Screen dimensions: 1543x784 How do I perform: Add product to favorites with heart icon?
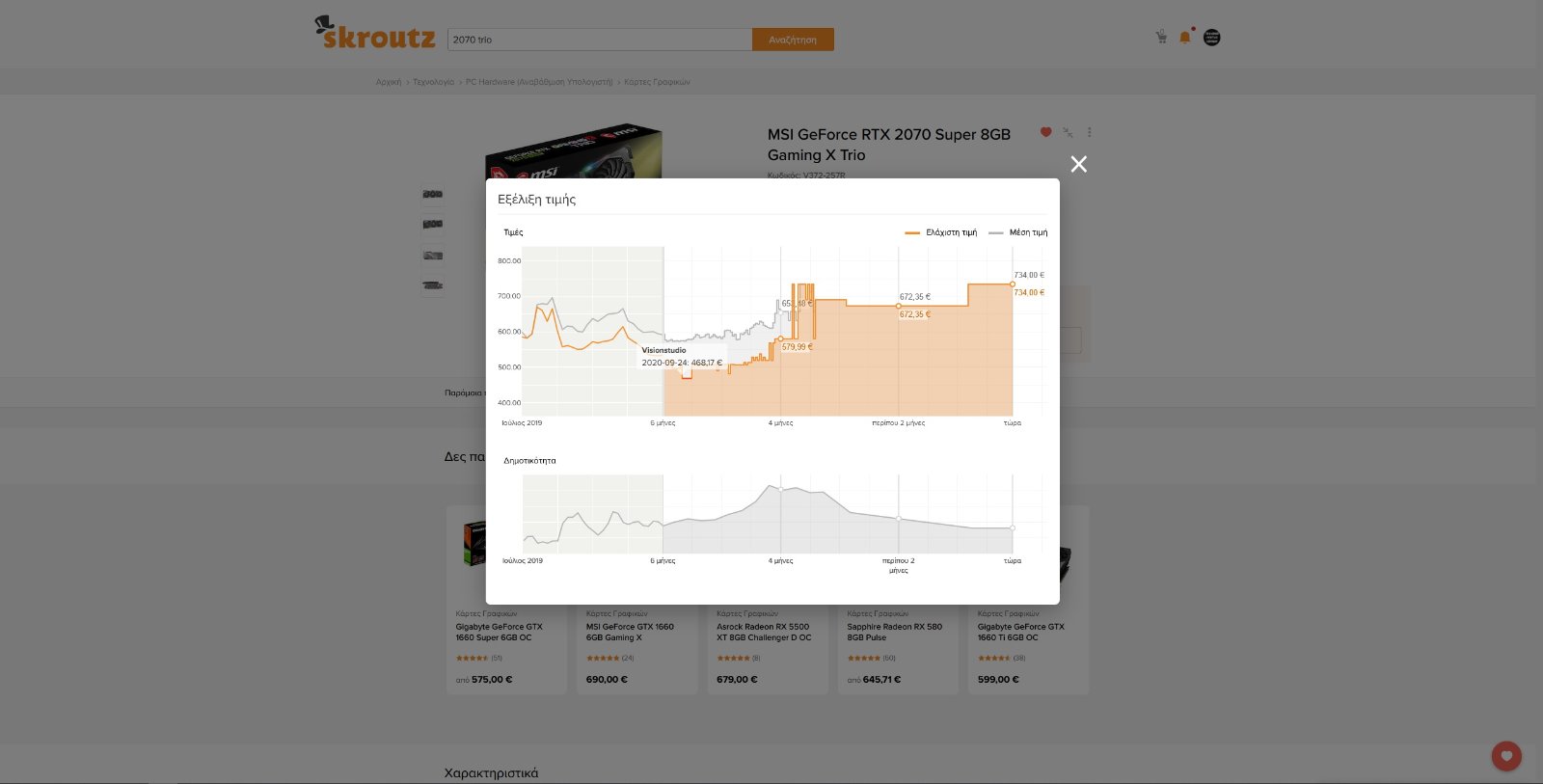(x=1045, y=132)
